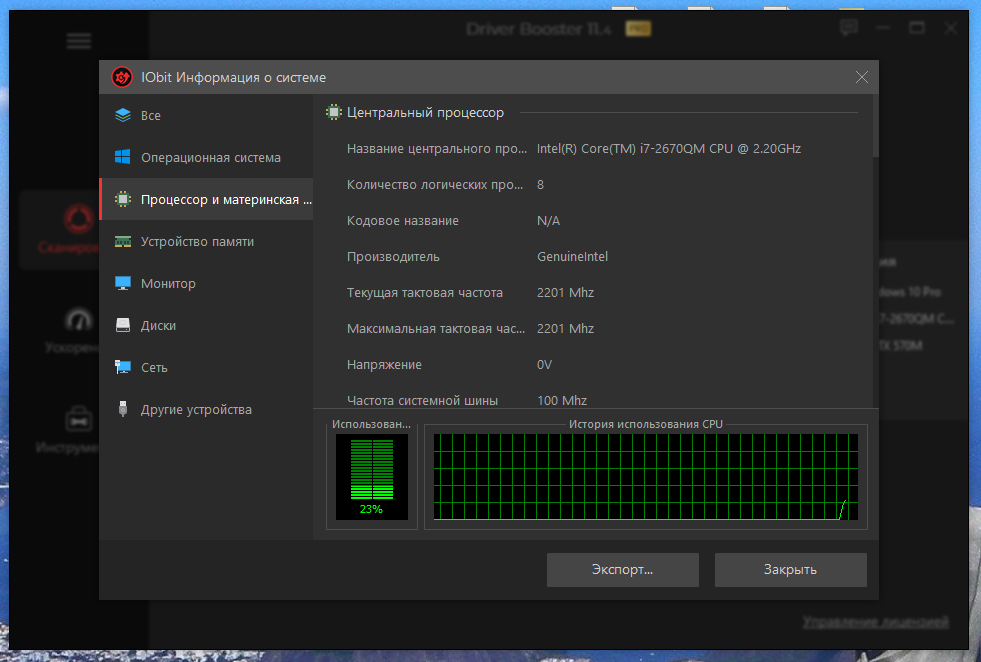Click the toolbox icon in Driver Booster sidebar
Screen dimensions: 981x662
tap(79, 419)
